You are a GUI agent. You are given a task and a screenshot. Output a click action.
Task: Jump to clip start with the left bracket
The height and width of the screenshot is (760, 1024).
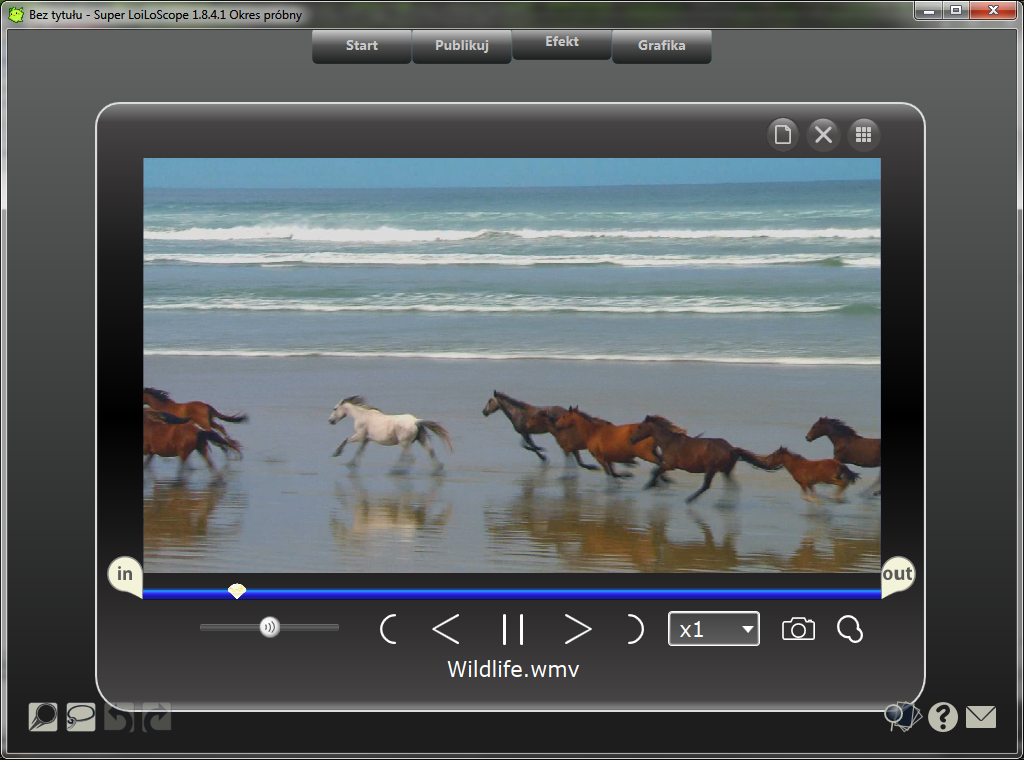(388, 629)
